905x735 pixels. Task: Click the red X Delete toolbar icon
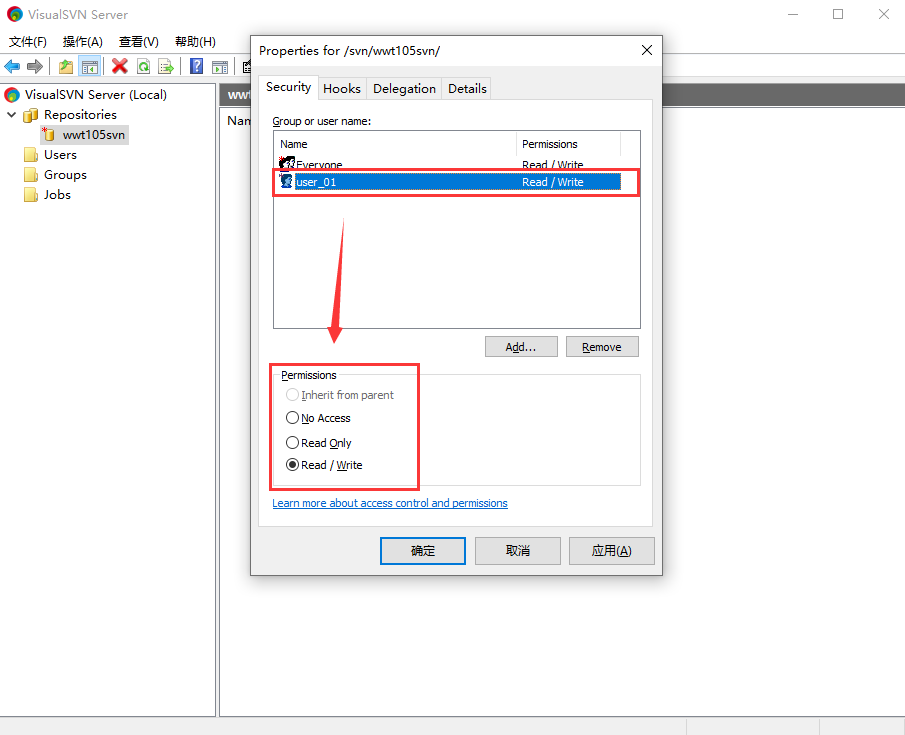(120, 67)
